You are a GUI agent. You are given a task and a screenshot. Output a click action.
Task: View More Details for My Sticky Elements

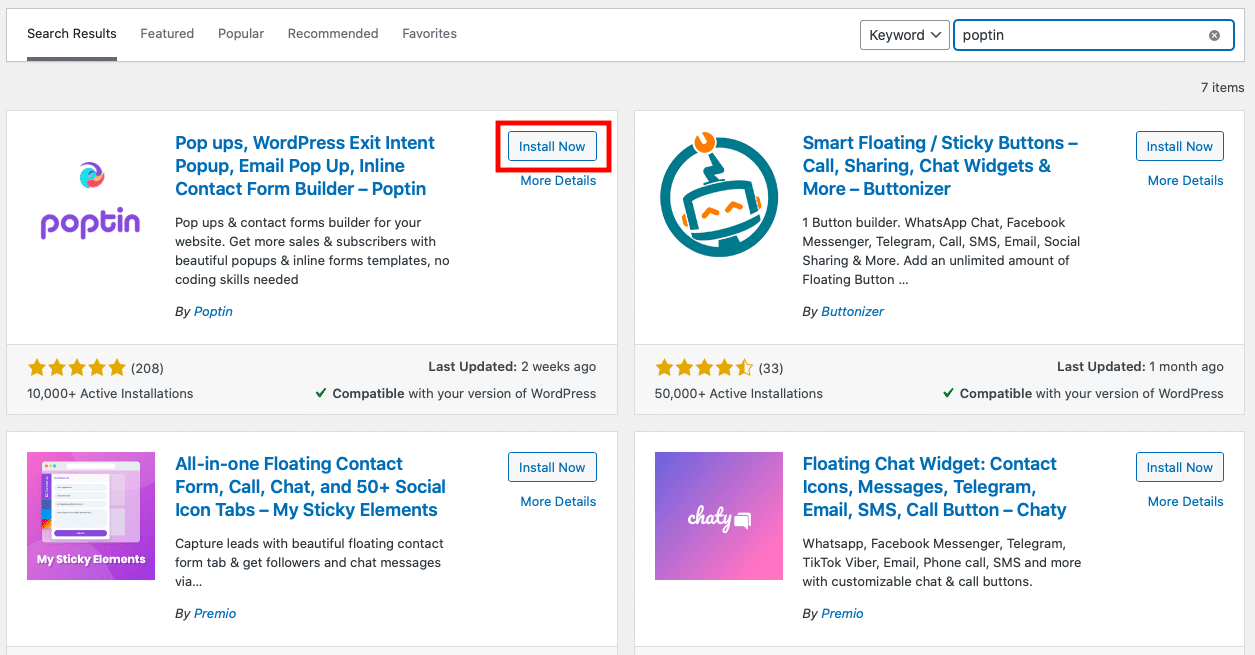558,502
